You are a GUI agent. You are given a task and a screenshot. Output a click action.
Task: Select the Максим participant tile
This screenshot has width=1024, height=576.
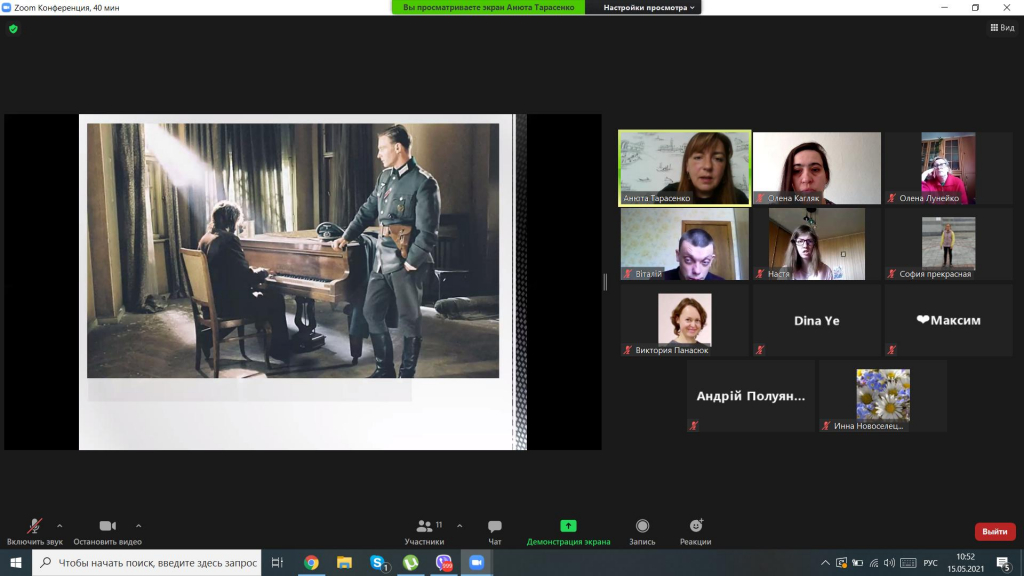click(948, 320)
